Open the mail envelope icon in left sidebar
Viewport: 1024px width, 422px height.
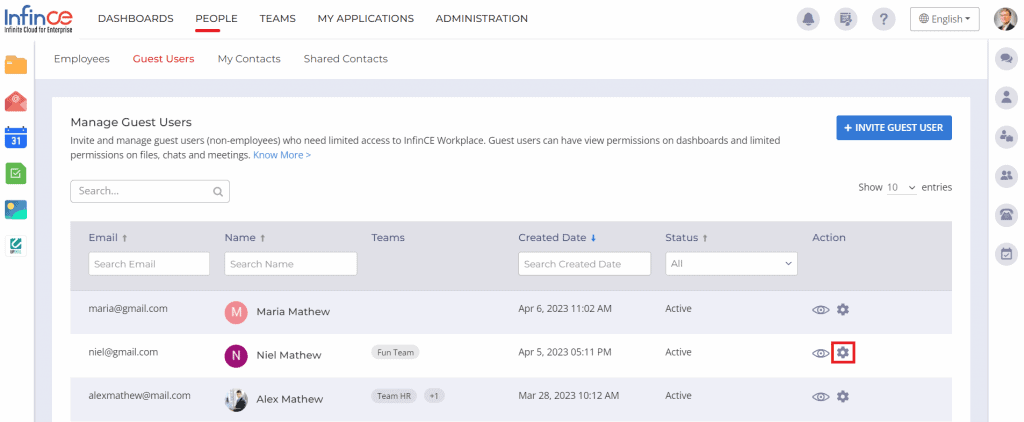(x=16, y=101)
